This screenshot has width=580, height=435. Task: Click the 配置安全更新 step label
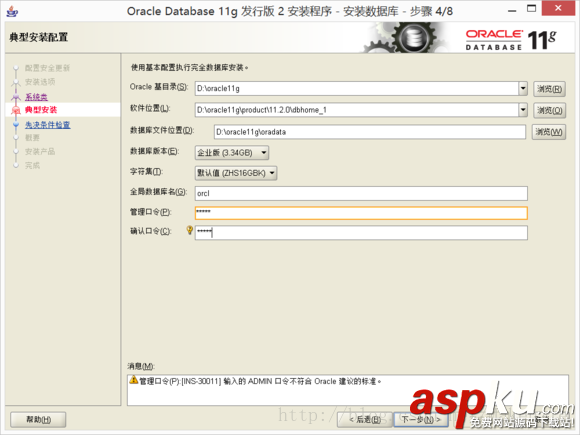tap(47, 68)
